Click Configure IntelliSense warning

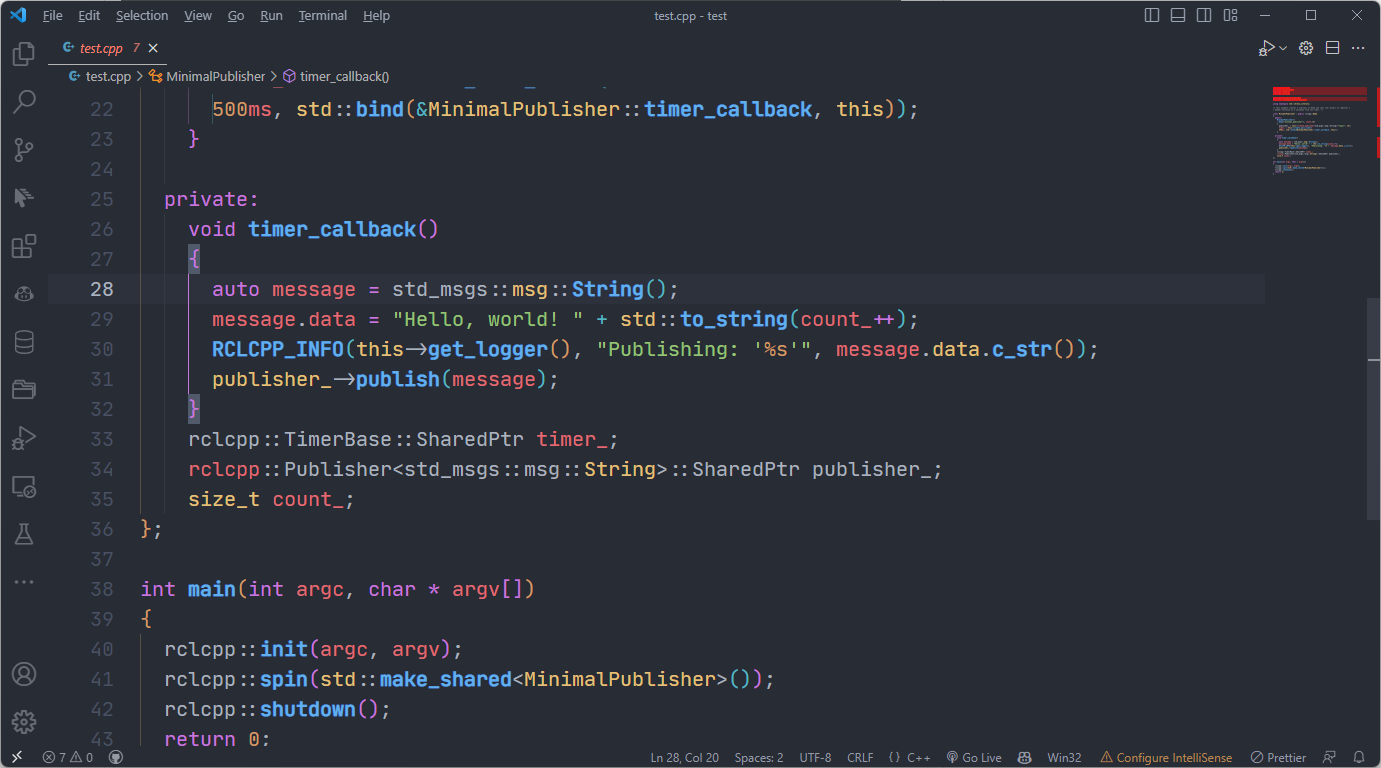coord(1166,757)
